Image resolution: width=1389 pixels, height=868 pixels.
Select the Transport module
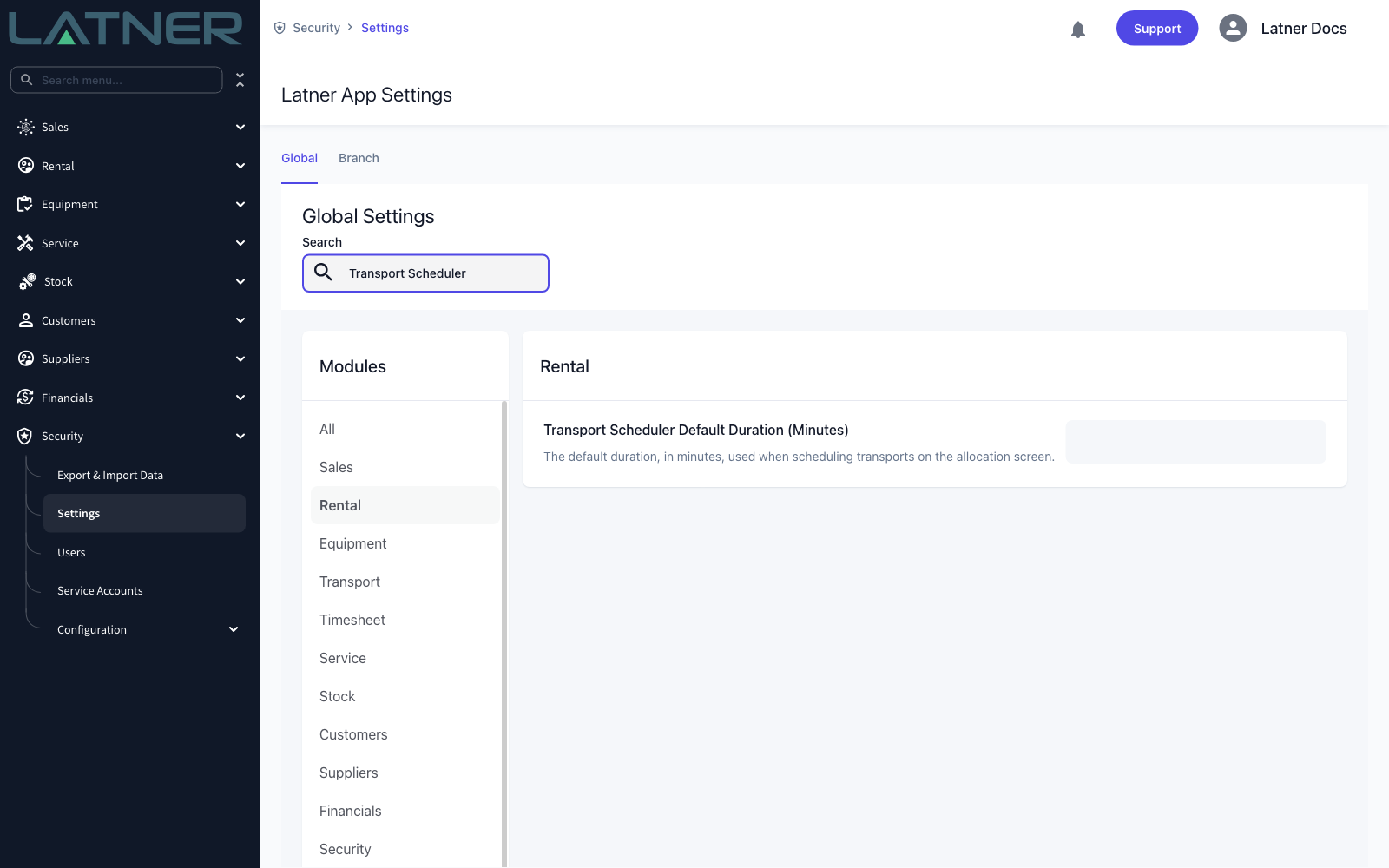tap(405, 582)
